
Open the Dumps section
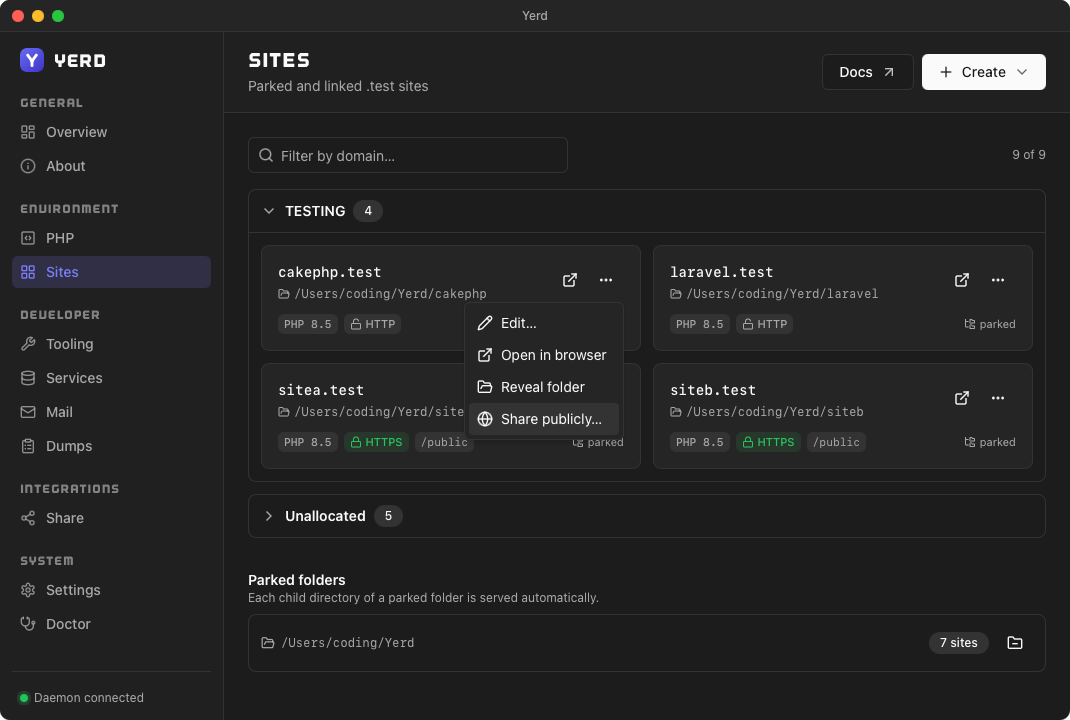click(111, 446)
